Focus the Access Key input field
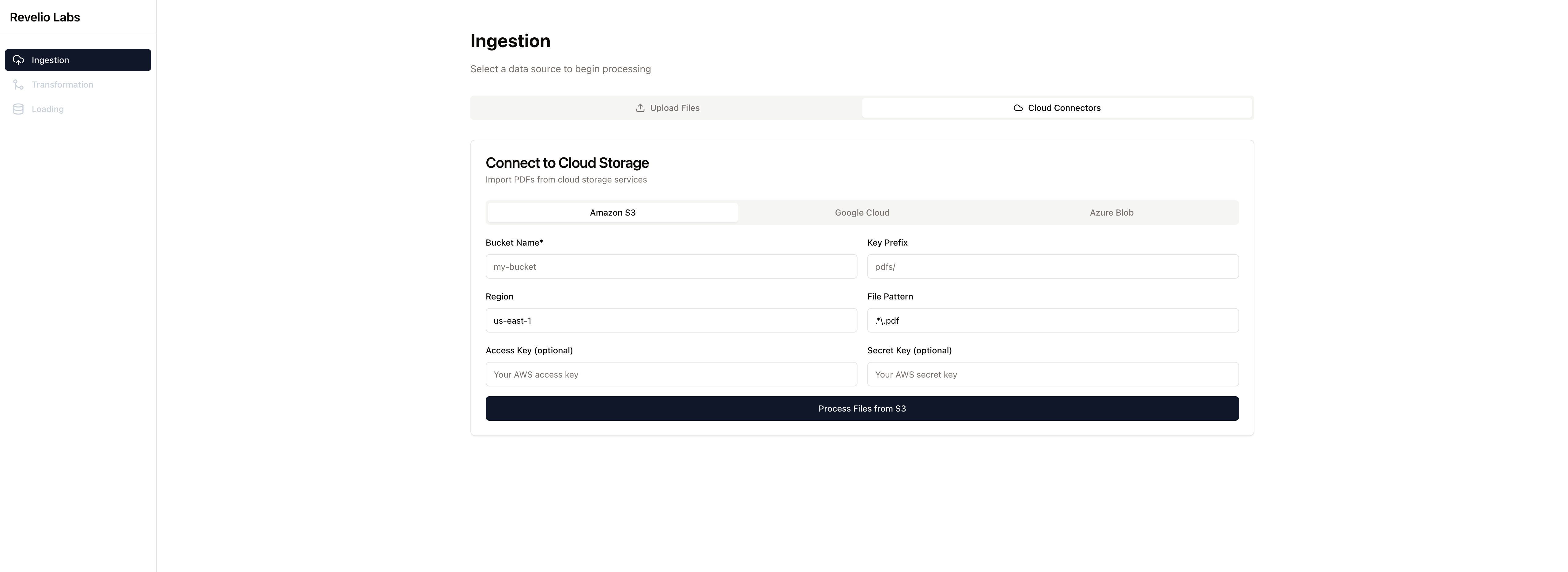The width and height of the screenshot is (1568, 572). [671, 374]
